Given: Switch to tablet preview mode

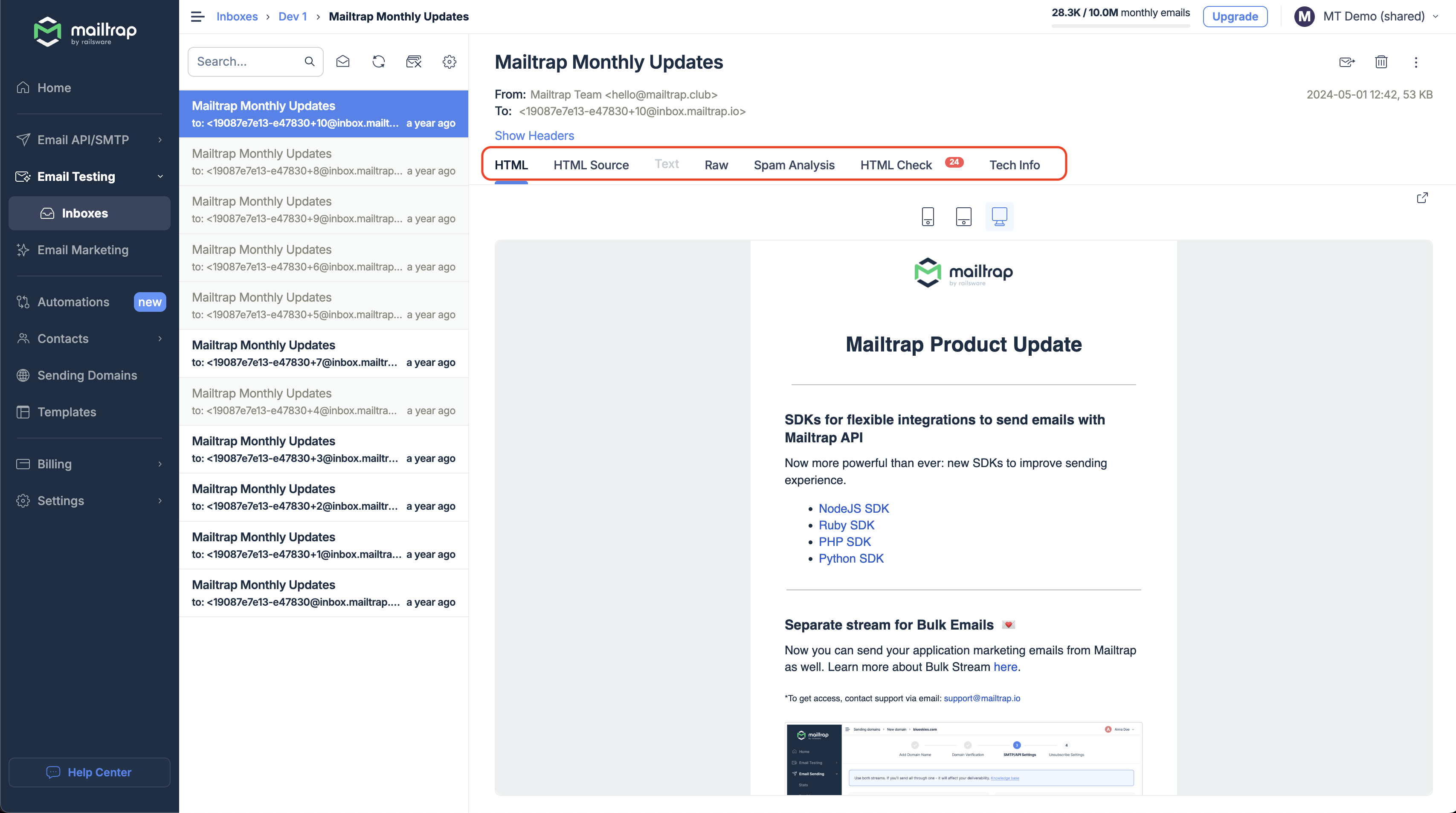Looking at the screenshot, I should 963,217.
